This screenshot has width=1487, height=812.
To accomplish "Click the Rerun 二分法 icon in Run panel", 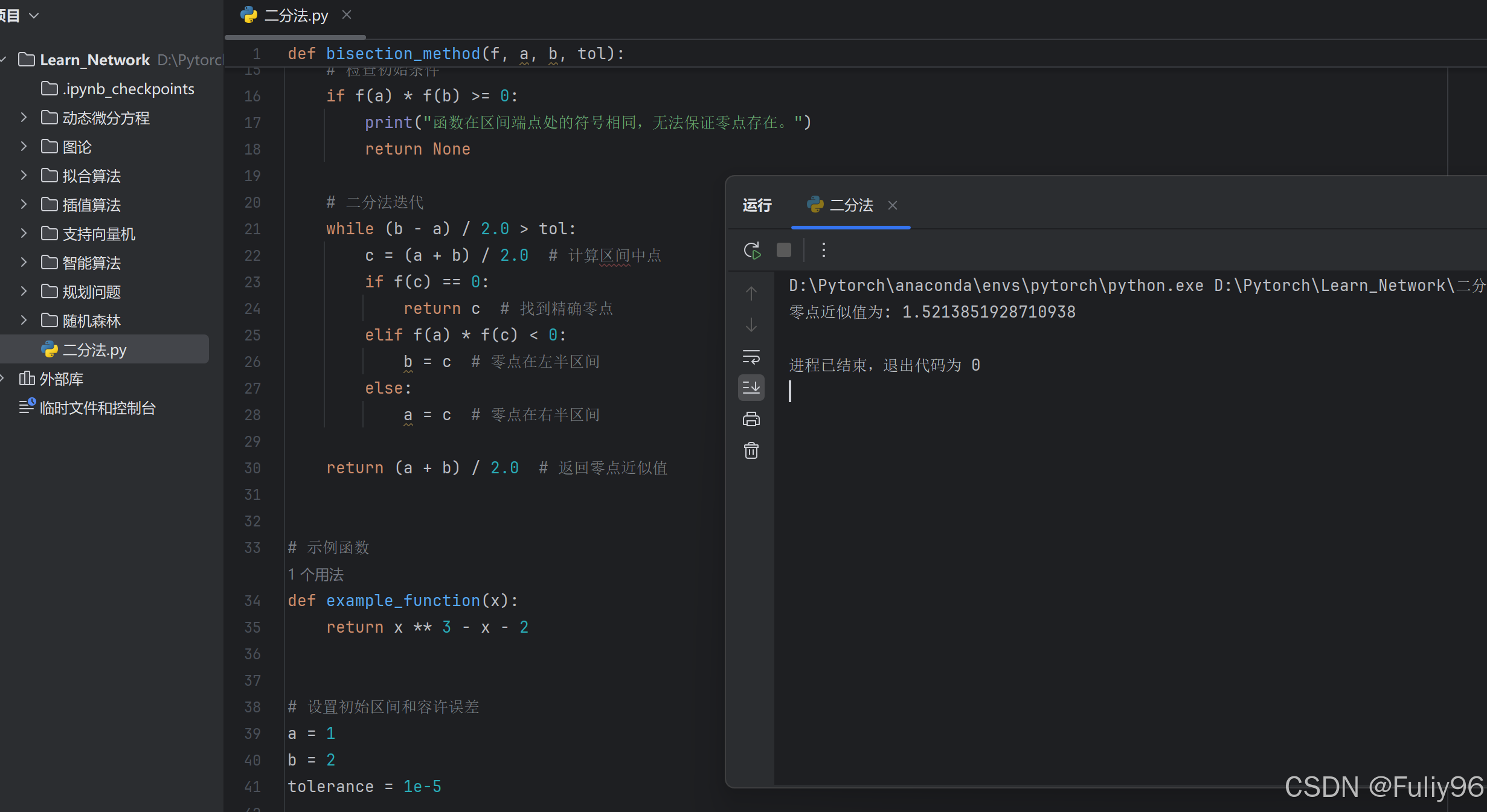I will click(752, 250).
